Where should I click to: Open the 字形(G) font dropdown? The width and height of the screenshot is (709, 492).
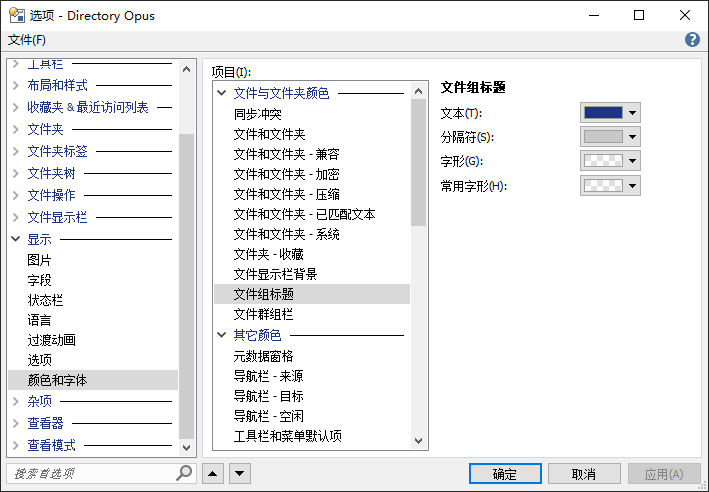610,161
